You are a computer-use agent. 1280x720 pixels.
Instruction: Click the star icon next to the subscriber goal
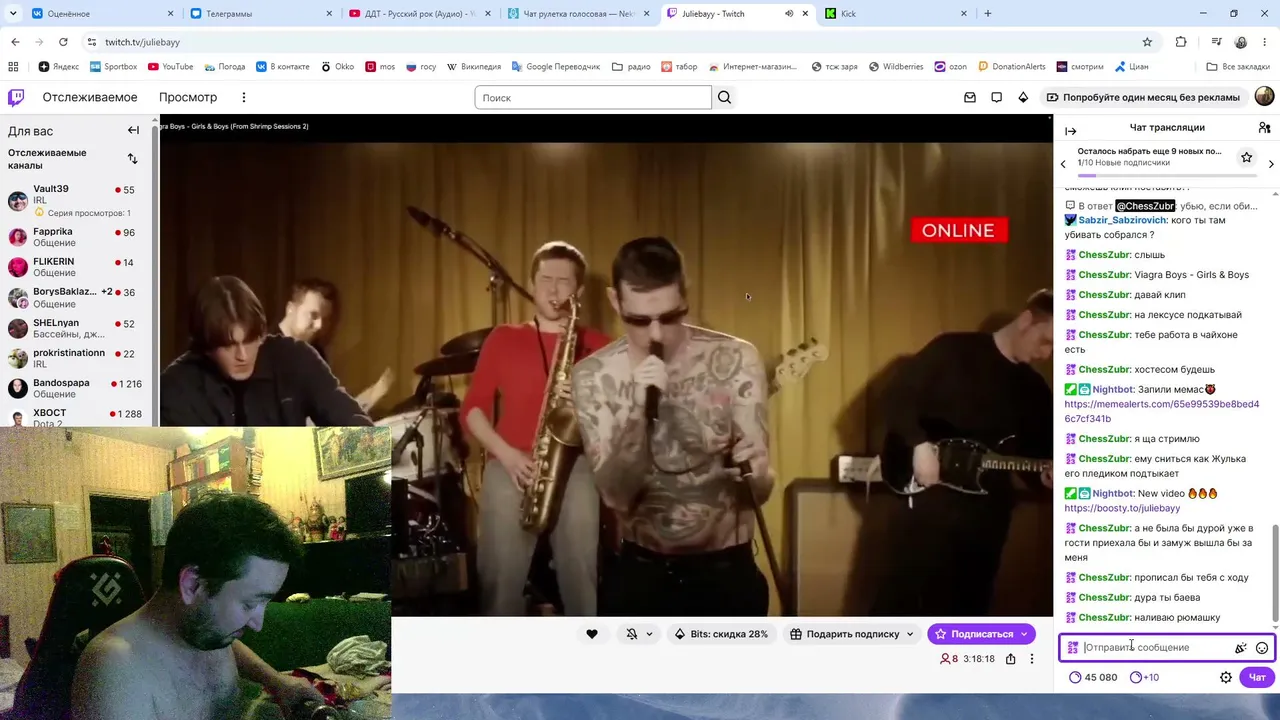[1246, 157]
